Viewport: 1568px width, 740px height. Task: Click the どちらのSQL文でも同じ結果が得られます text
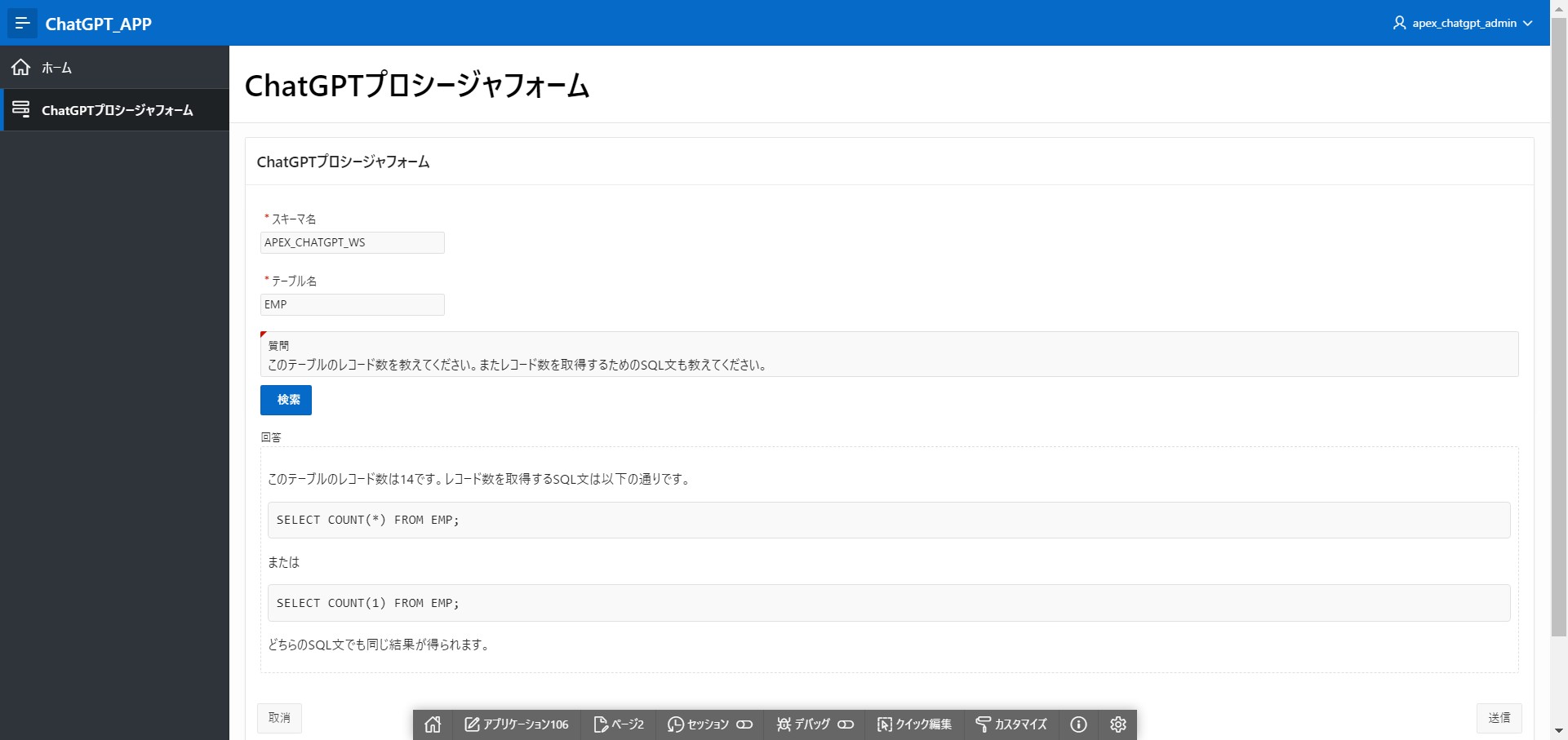pyautogui.click(x=380, y=645)
